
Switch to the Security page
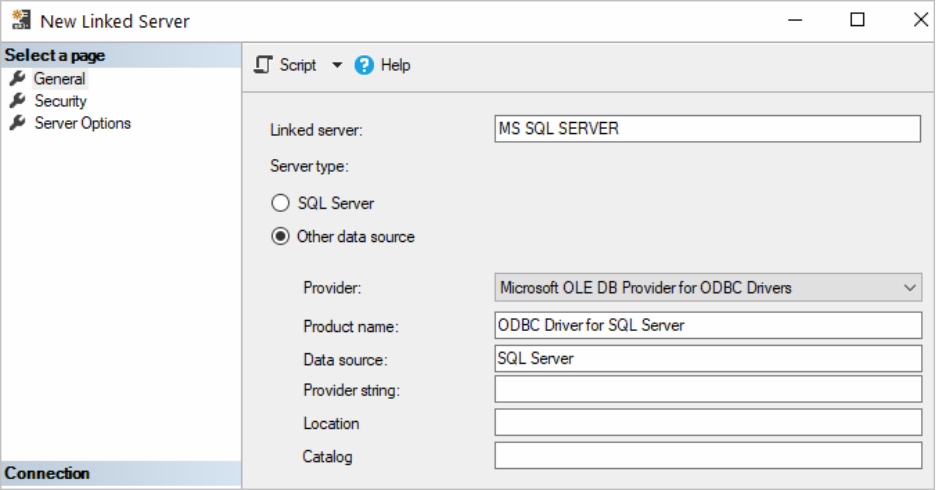60,101
